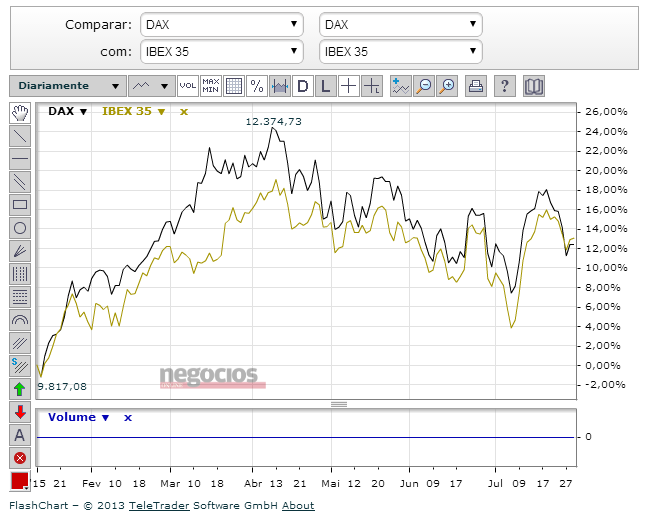This screenshot has width=647, height=529.
Task: Toggle the D button in toolbar
Action: click(x=303, y=86)
